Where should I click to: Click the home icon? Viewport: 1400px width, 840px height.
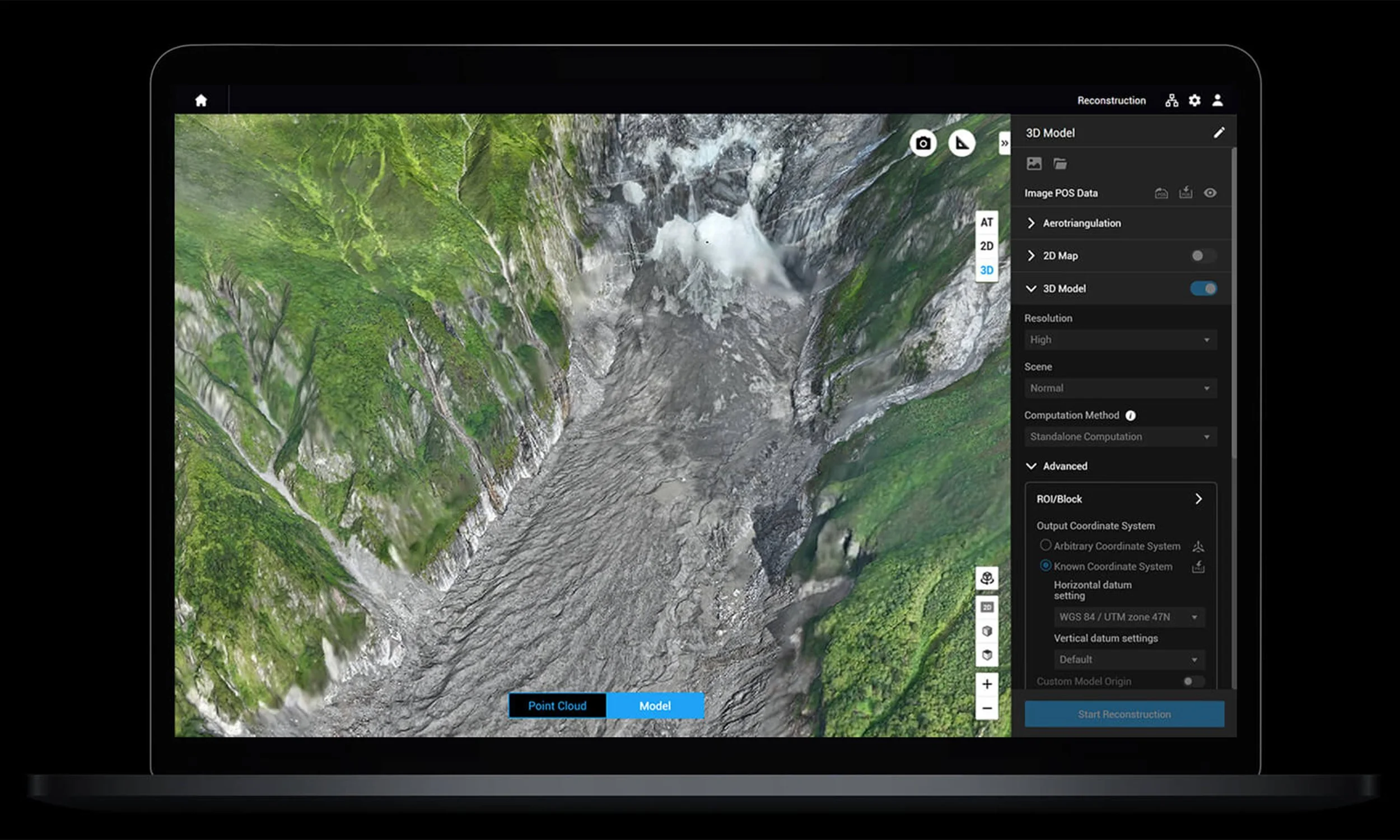coord(201,101)
